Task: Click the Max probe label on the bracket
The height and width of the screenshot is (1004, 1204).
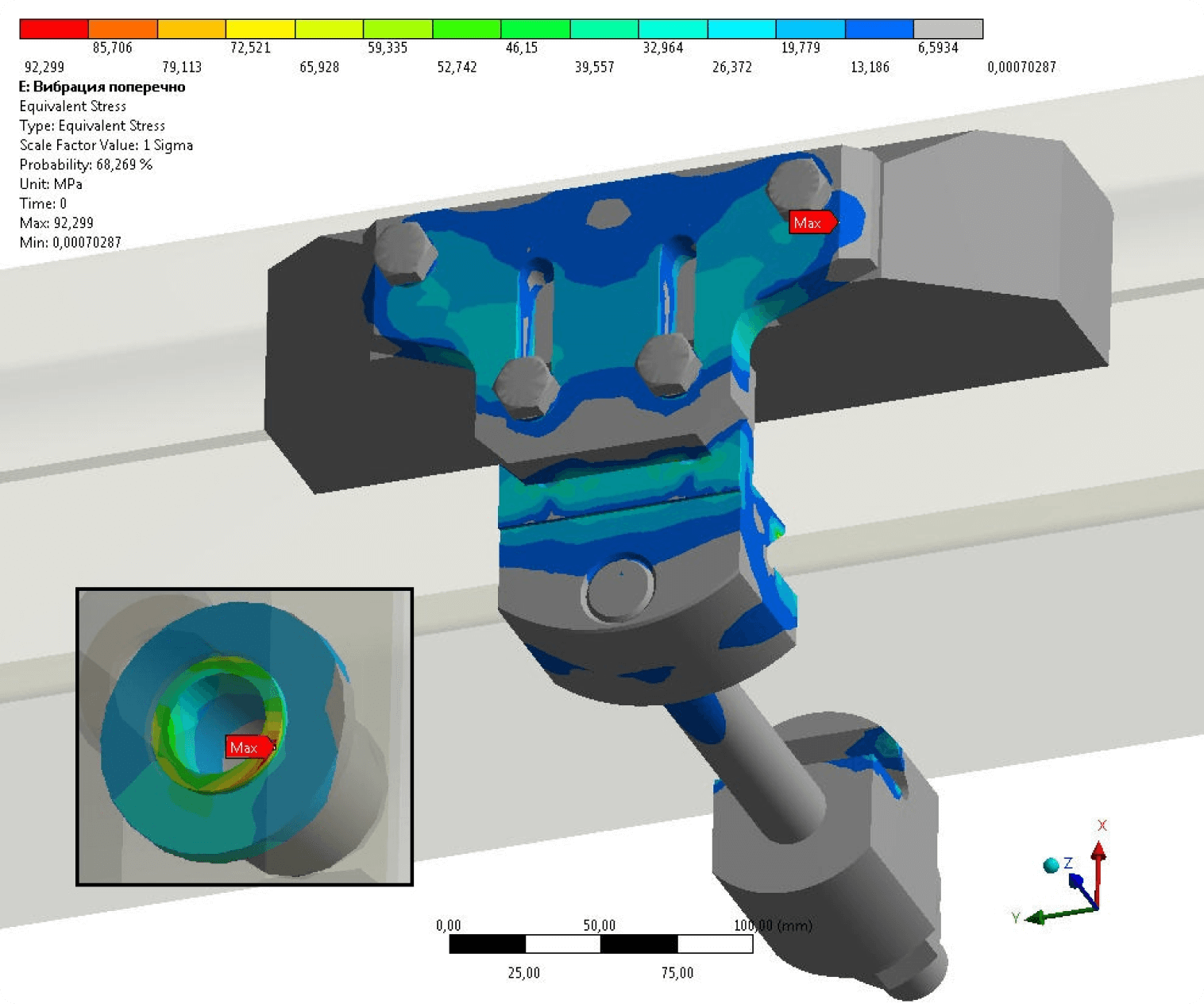Action: (x=813, y=222)
